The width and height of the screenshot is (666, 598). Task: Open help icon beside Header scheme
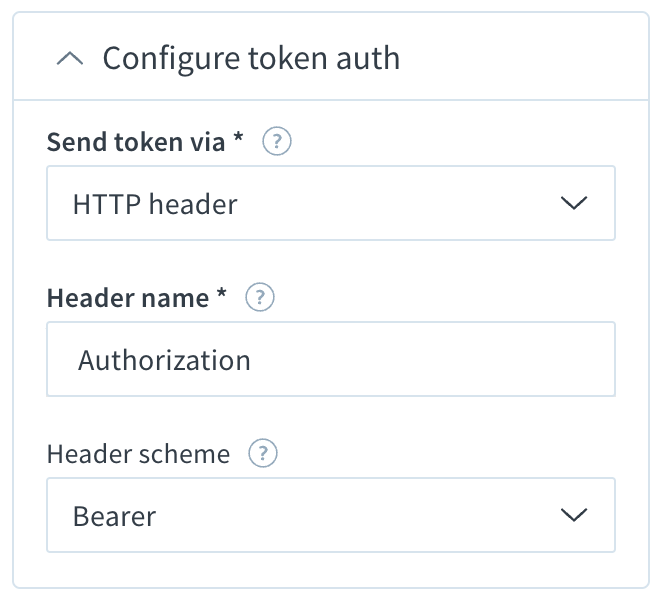coord(263,453)
